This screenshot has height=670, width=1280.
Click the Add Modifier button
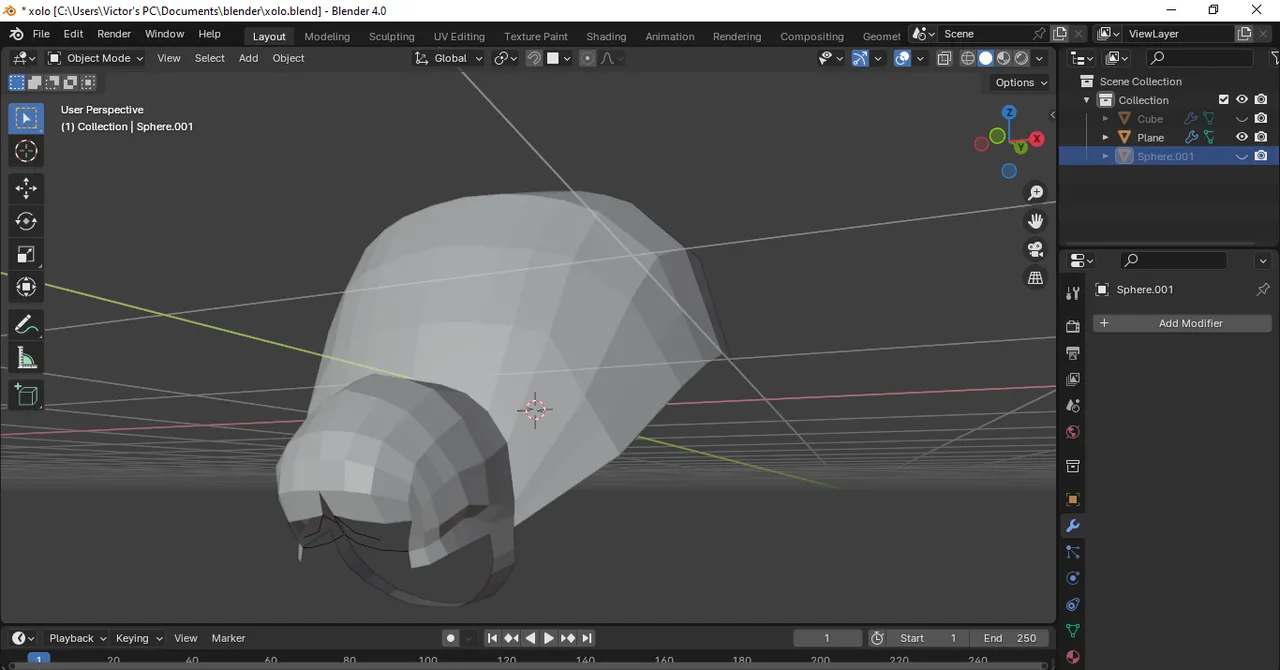click(1182, 323)
